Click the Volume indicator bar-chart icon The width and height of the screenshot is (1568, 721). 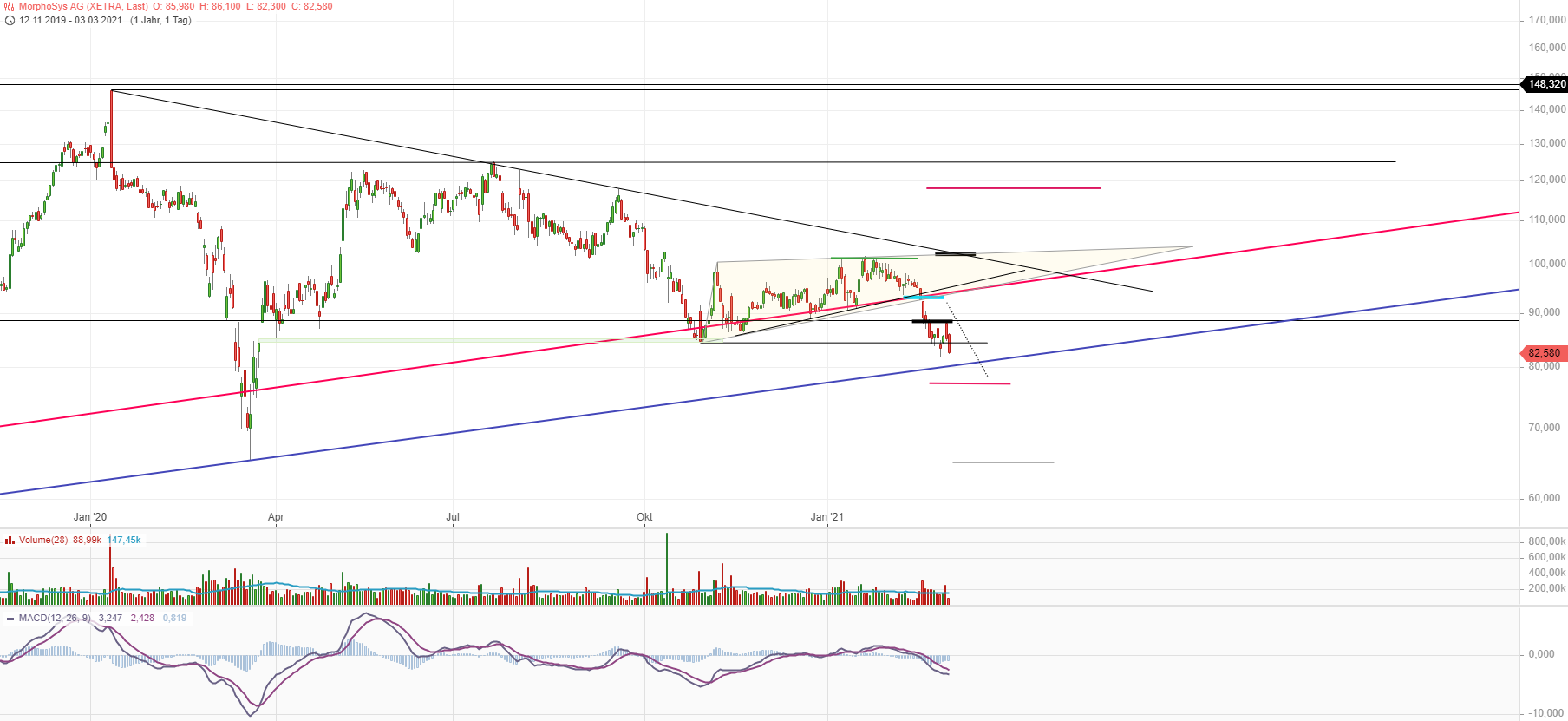coord(10,540)
